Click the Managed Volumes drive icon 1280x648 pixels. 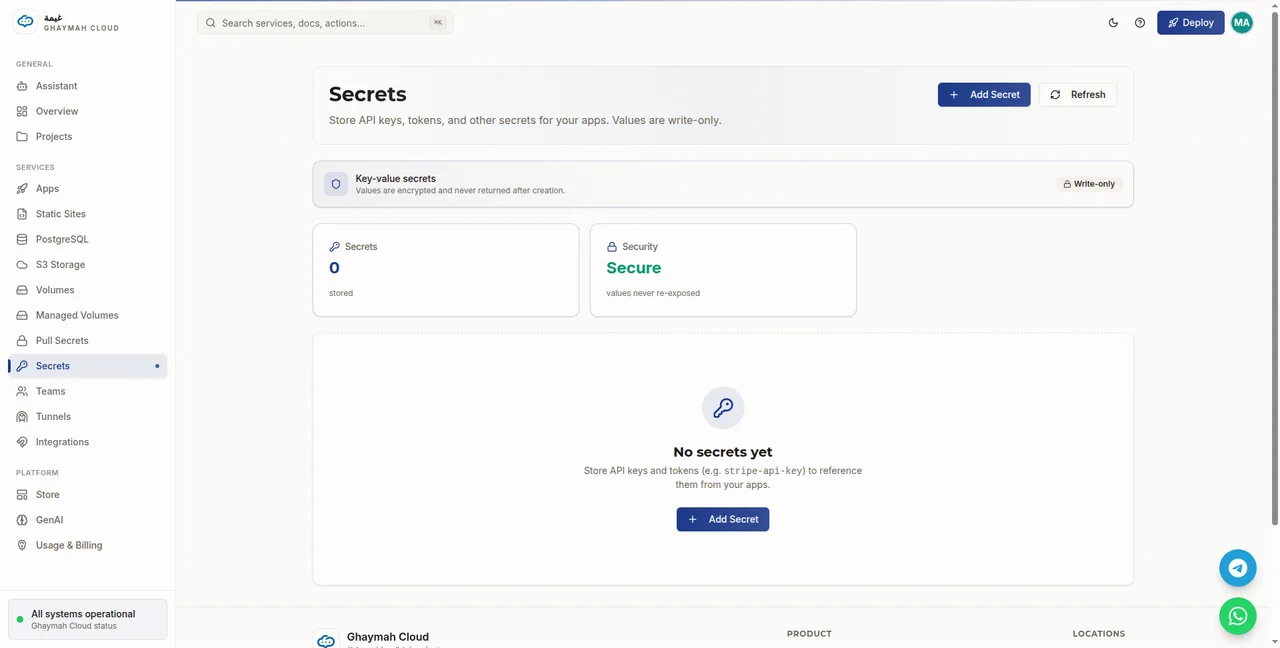(x=22, y=315)
